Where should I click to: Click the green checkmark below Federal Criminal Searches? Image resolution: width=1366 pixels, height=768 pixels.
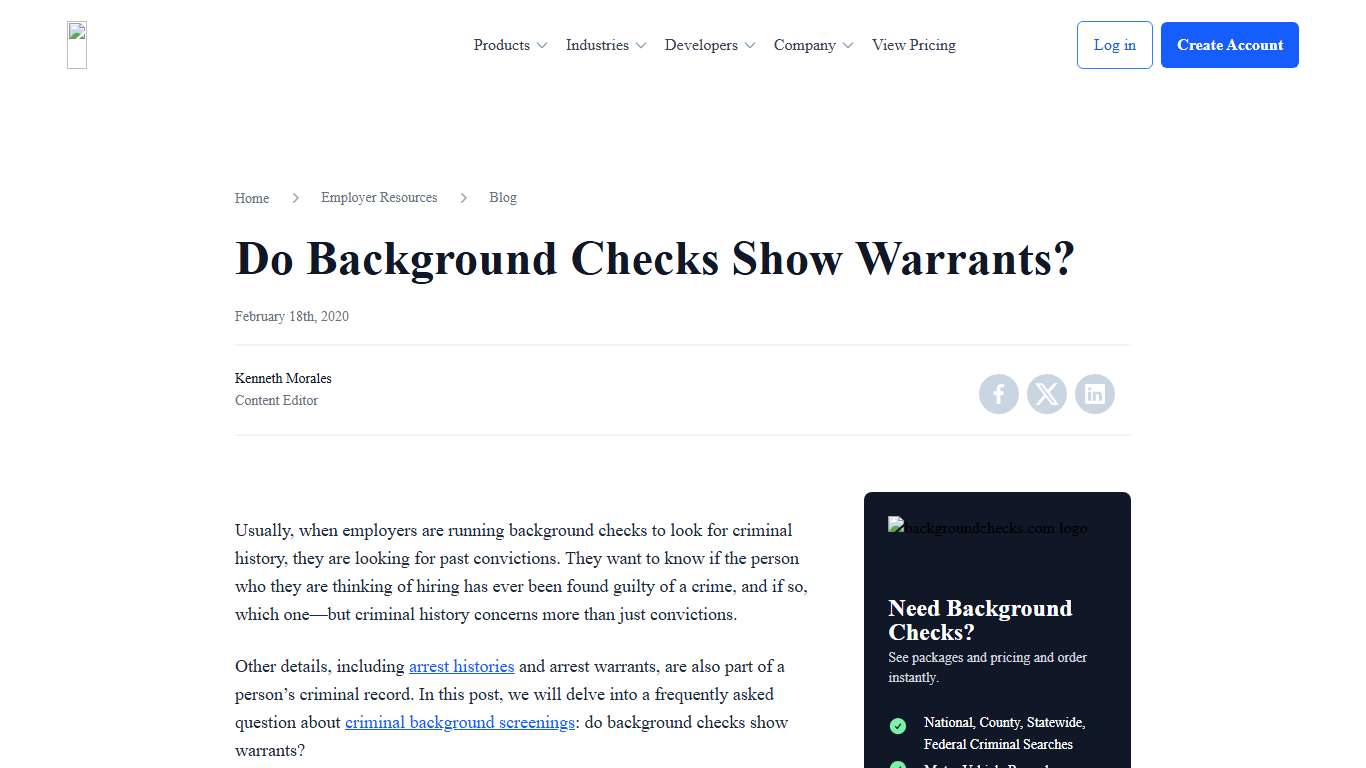coord(897,765)
